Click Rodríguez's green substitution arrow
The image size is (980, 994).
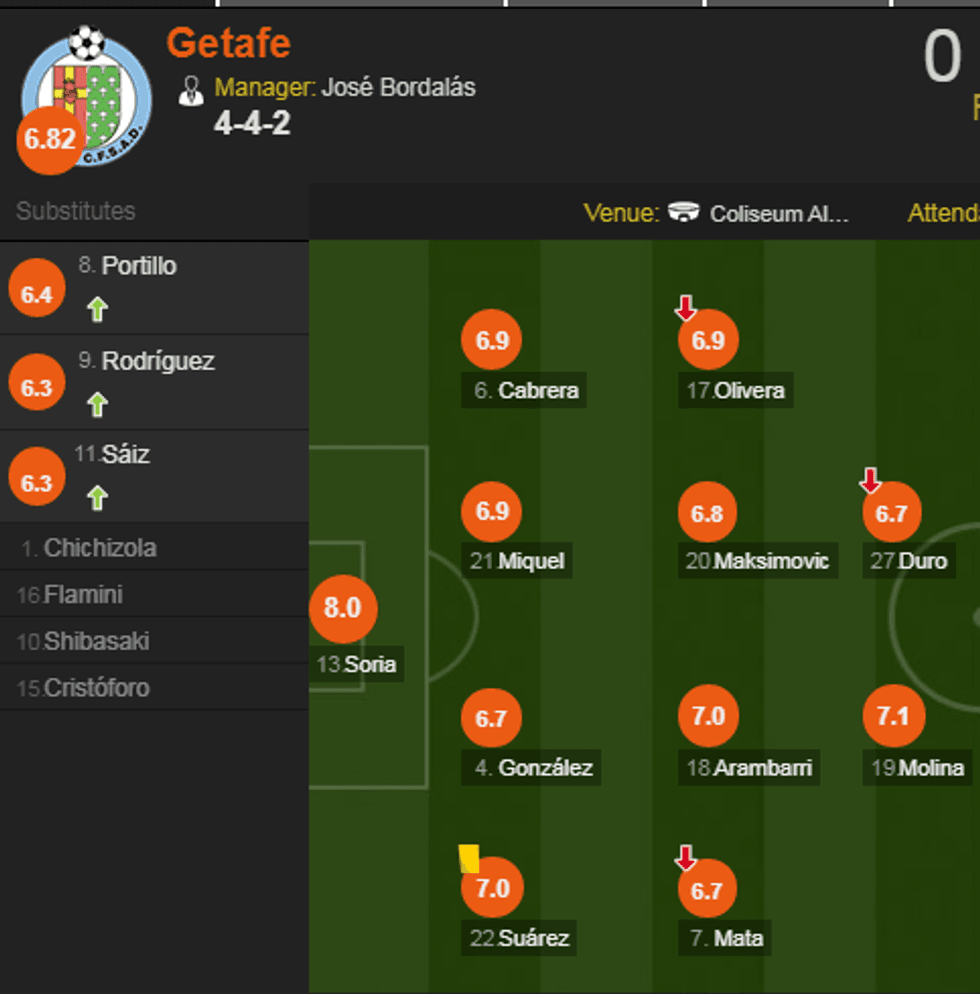pyautogui.click(x=97, y=404)
